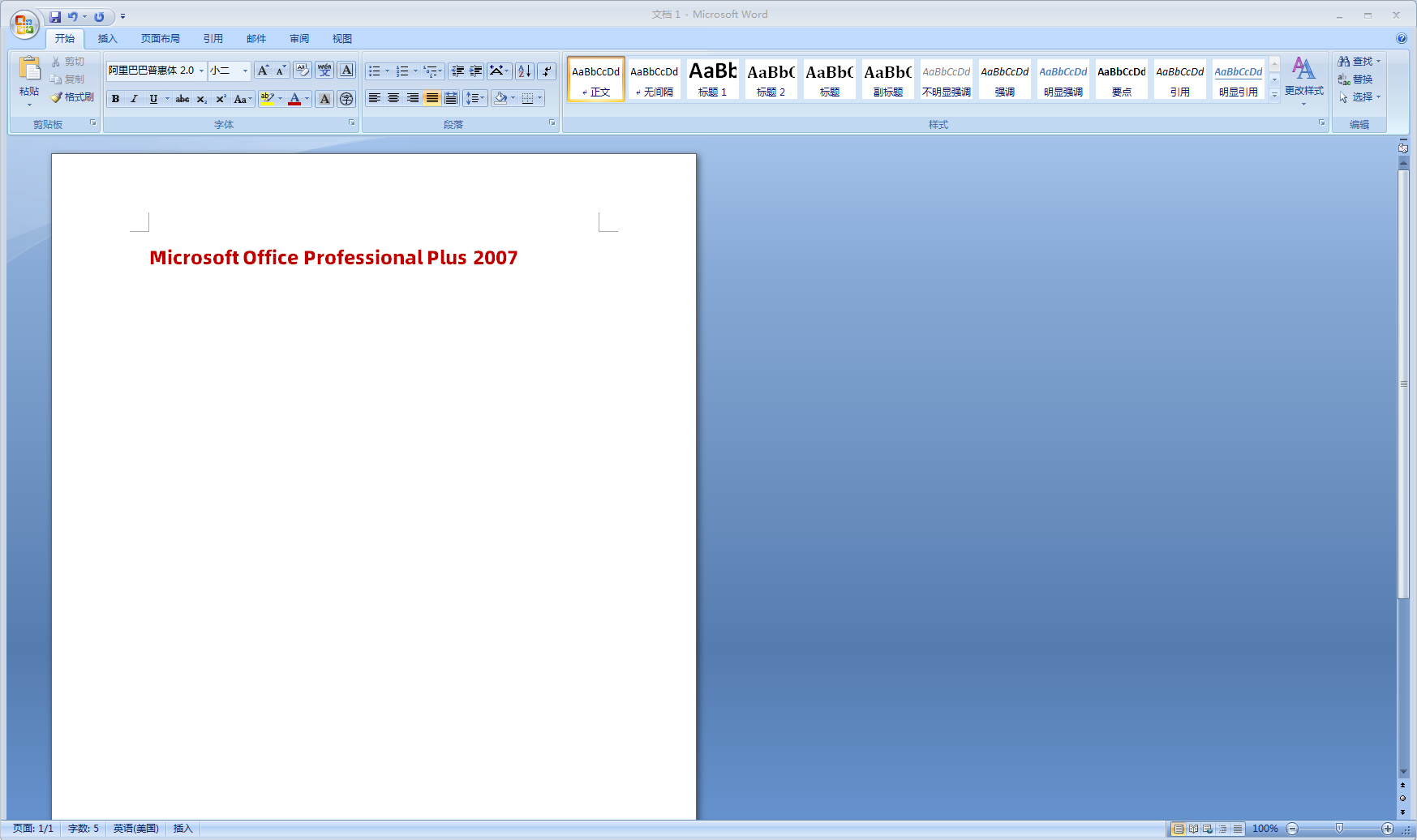Click the Enclosed Characters circle icon
This screenshot has width=1417, height=840.
click(346, 99)
